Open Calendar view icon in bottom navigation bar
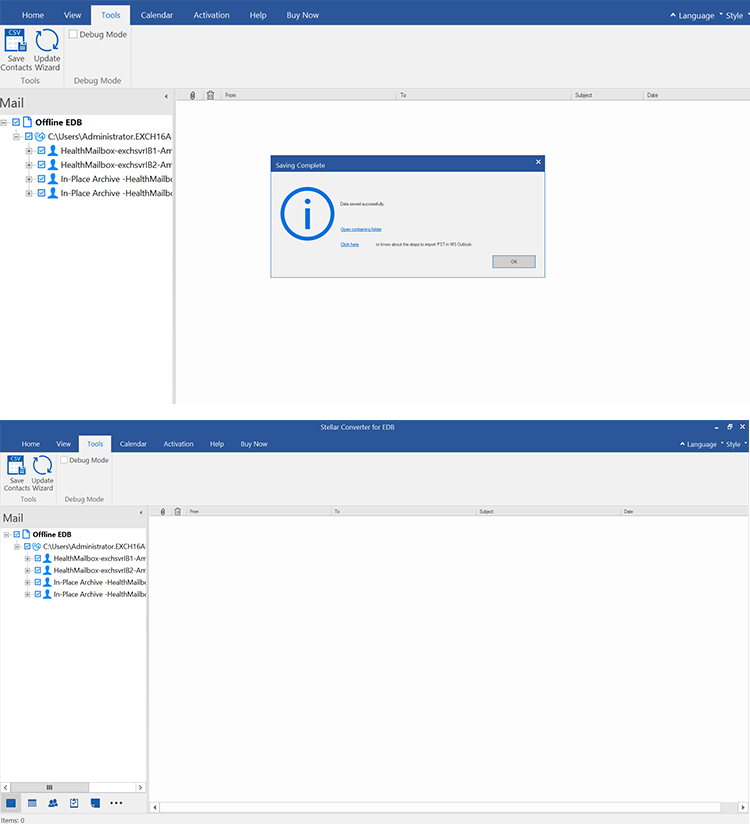The width and height of the screenshot is (750, 824). pos(32,802)
